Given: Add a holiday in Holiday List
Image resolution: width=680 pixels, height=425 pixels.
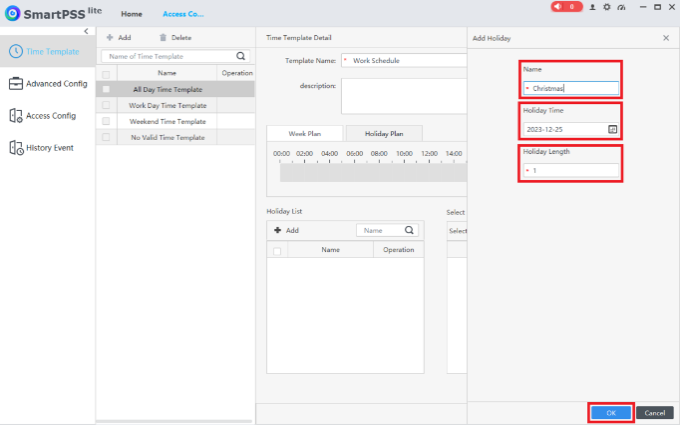Looking at the screenshot, I should [287, 230].
